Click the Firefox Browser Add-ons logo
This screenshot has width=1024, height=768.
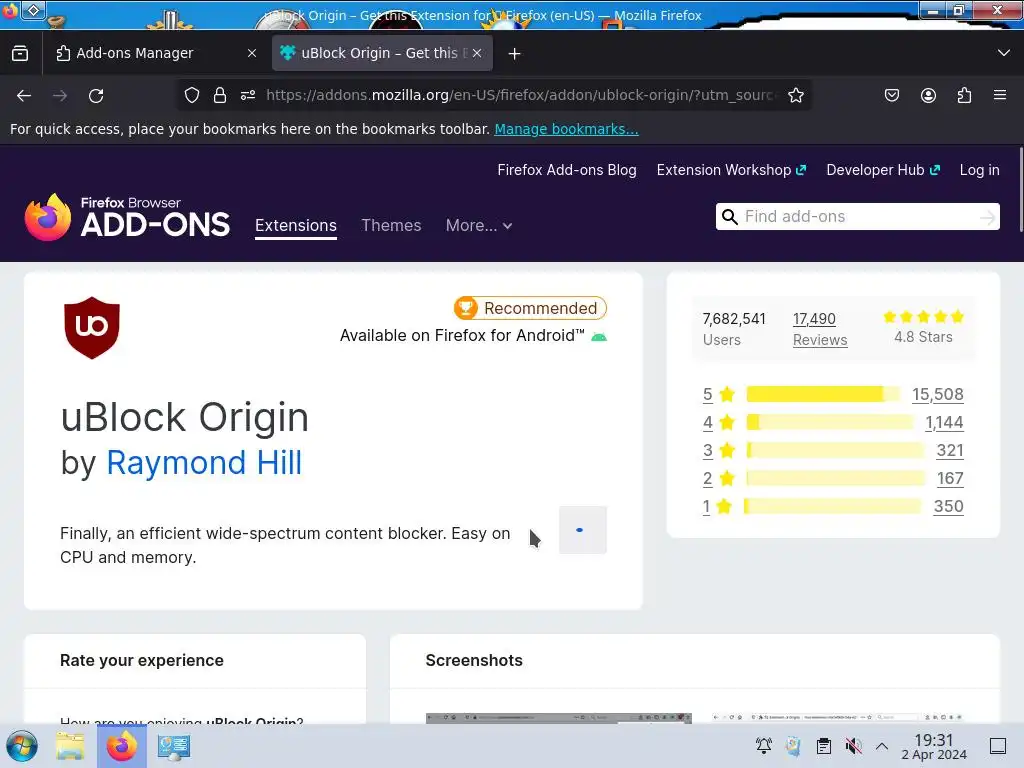tap(127, 217)
